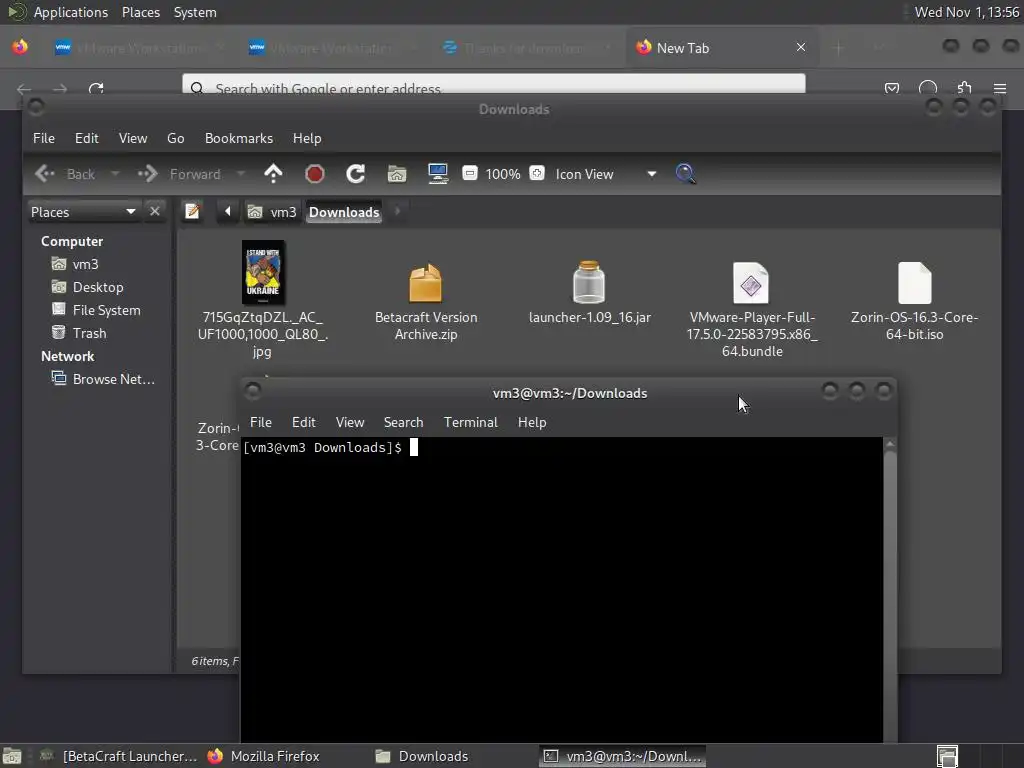Open Firefox extensions puzzle icon
Image resolution: width=1024 pixels, height=768 pixels.
[964, 88]
